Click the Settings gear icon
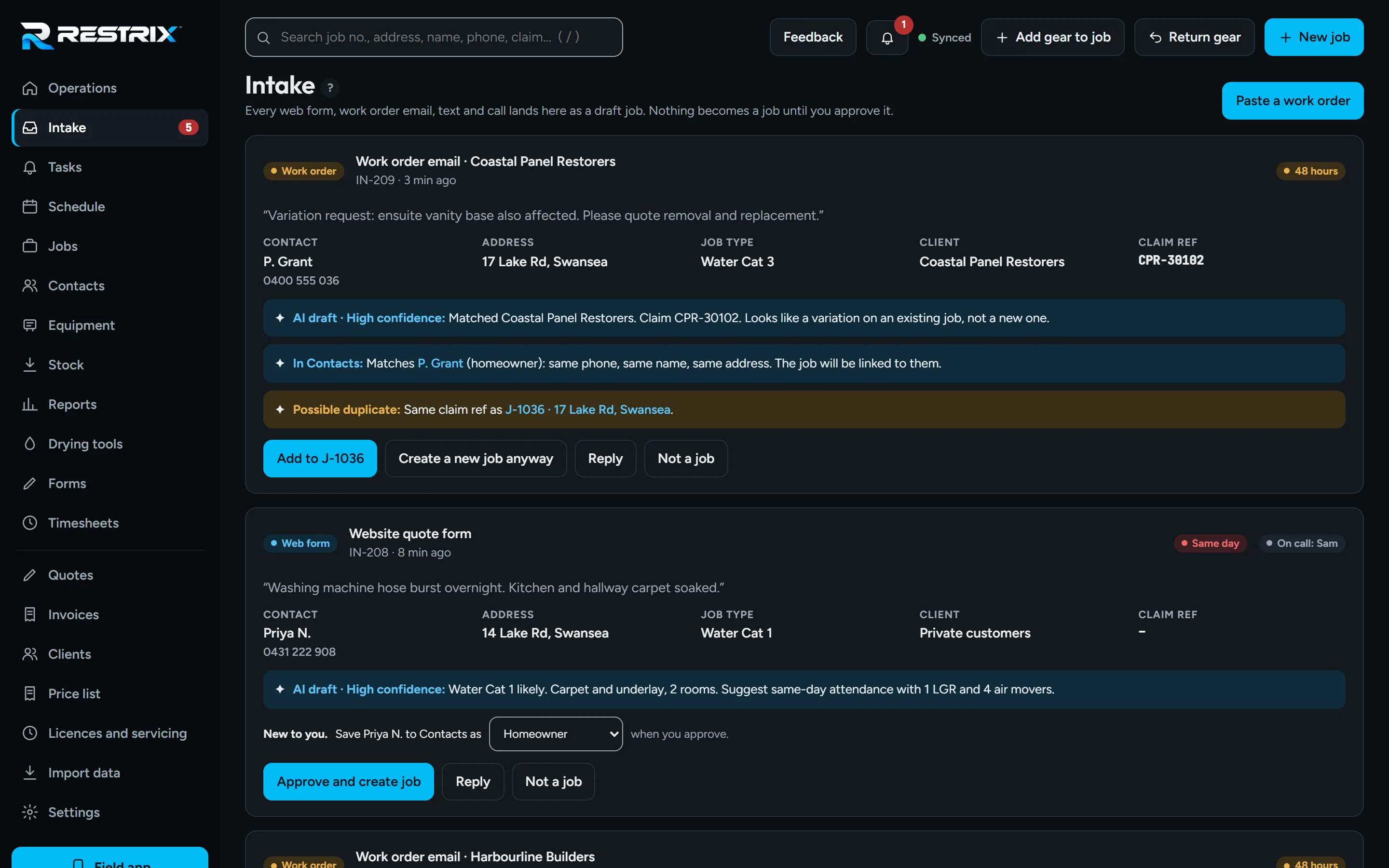Screen dimensions: 1389x868 [30, 813]
